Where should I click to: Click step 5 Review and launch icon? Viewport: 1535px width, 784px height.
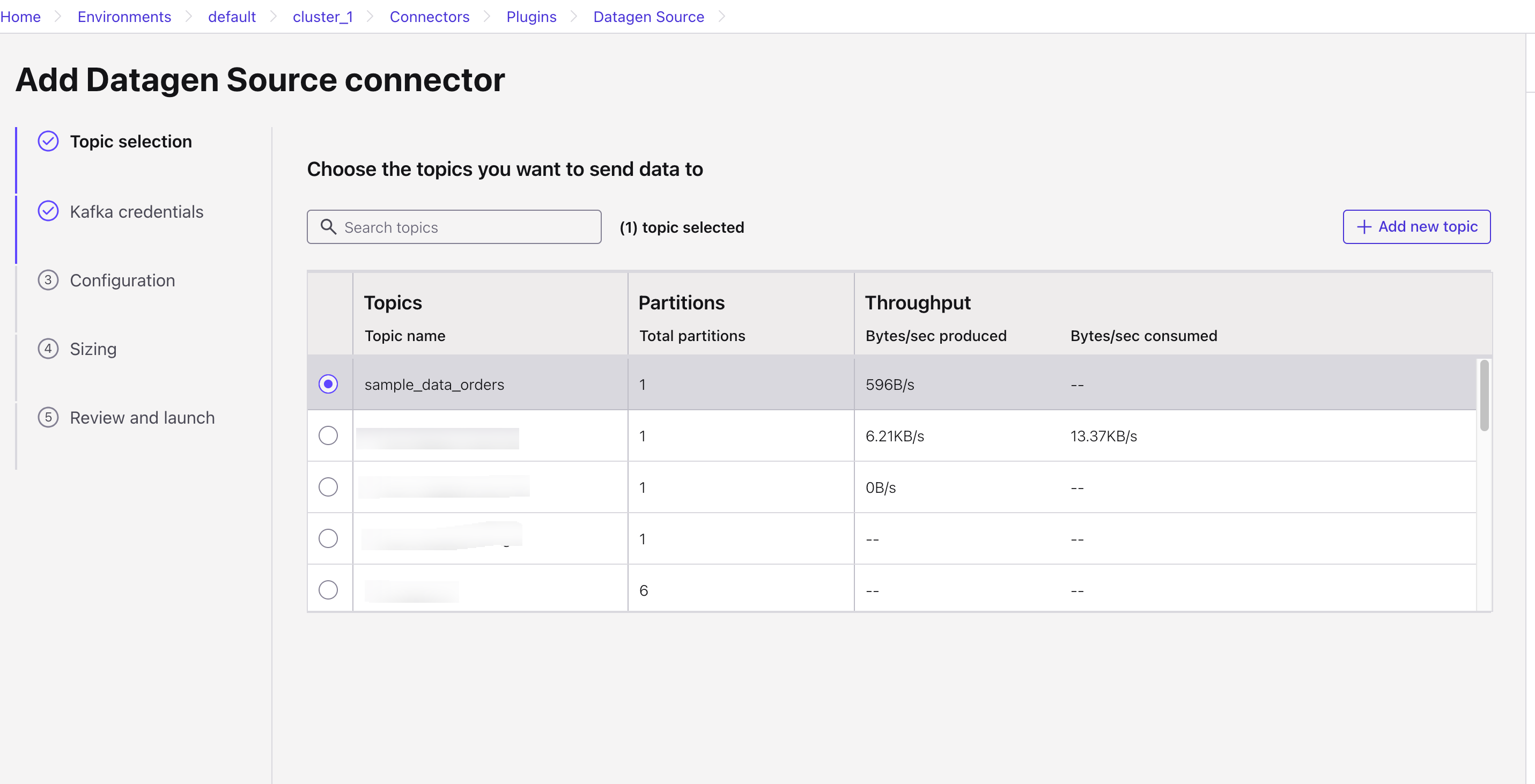(x=48, y=417)
